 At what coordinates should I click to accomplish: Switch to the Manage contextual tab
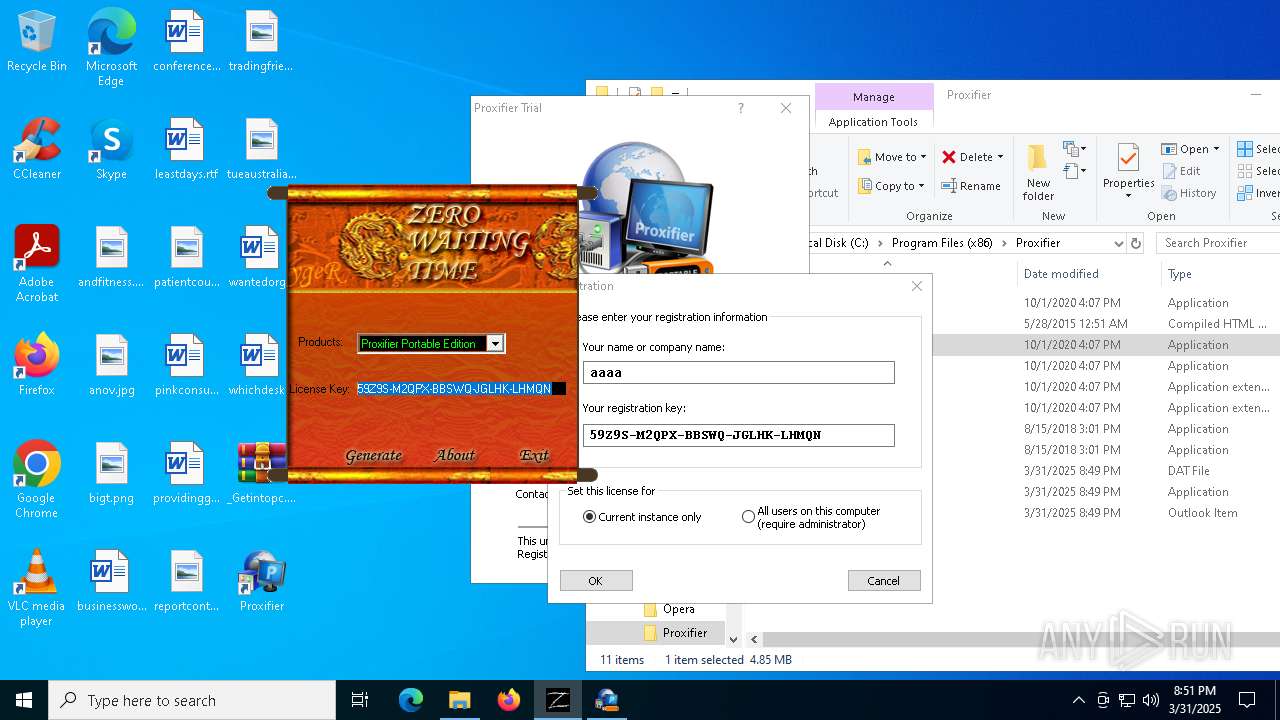[x=874, y=97]
